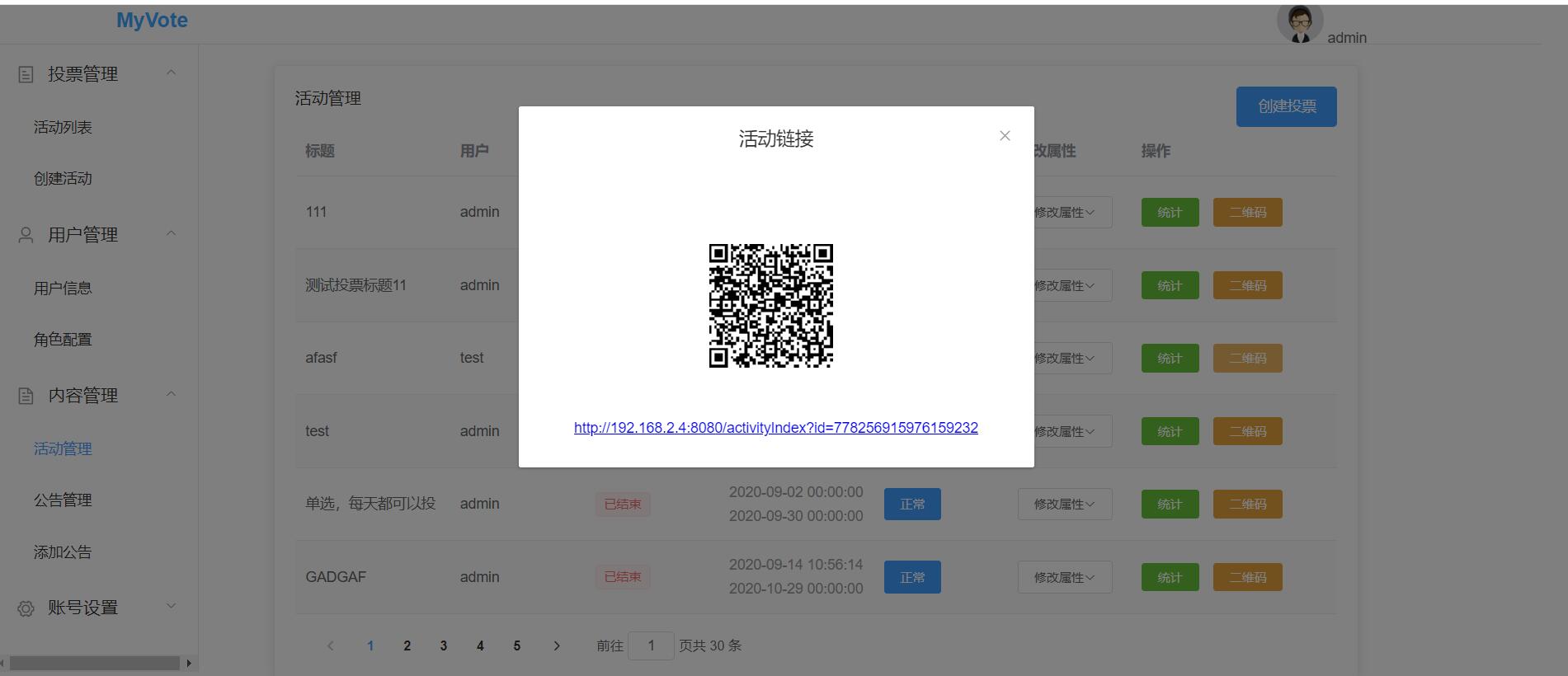Click 正常 button in GADGAF row

pyautogui.click(x=912, y=577)
